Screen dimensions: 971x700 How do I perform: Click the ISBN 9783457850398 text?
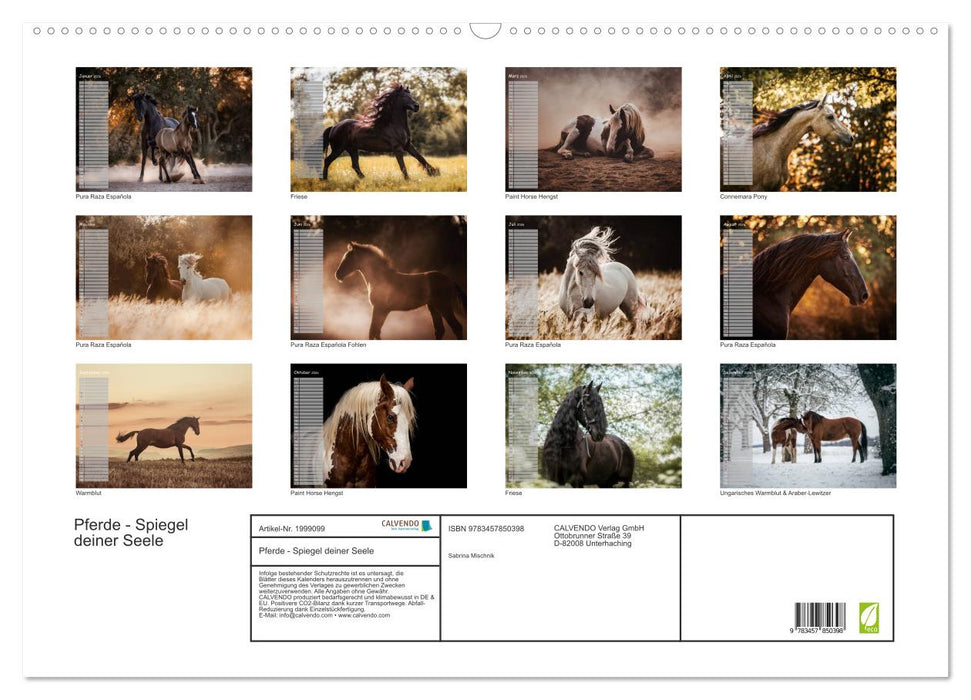click(486, 528)
